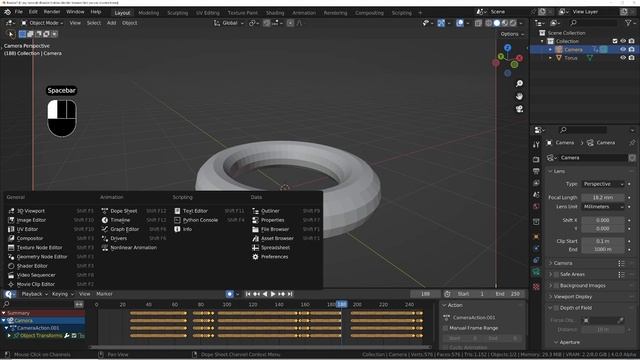This screenshot has width=640, height=360.
Task: Click current frame 188 marker
Action: (x=341, y=304)
